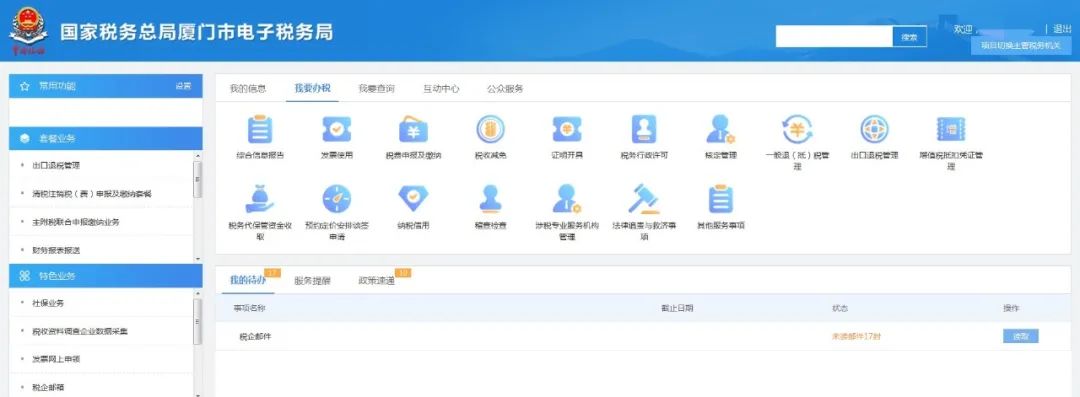This screenshot has height=397, width=1080.
Task: Open 税费申报及缴纳 icon
Action: coord(413,129)
